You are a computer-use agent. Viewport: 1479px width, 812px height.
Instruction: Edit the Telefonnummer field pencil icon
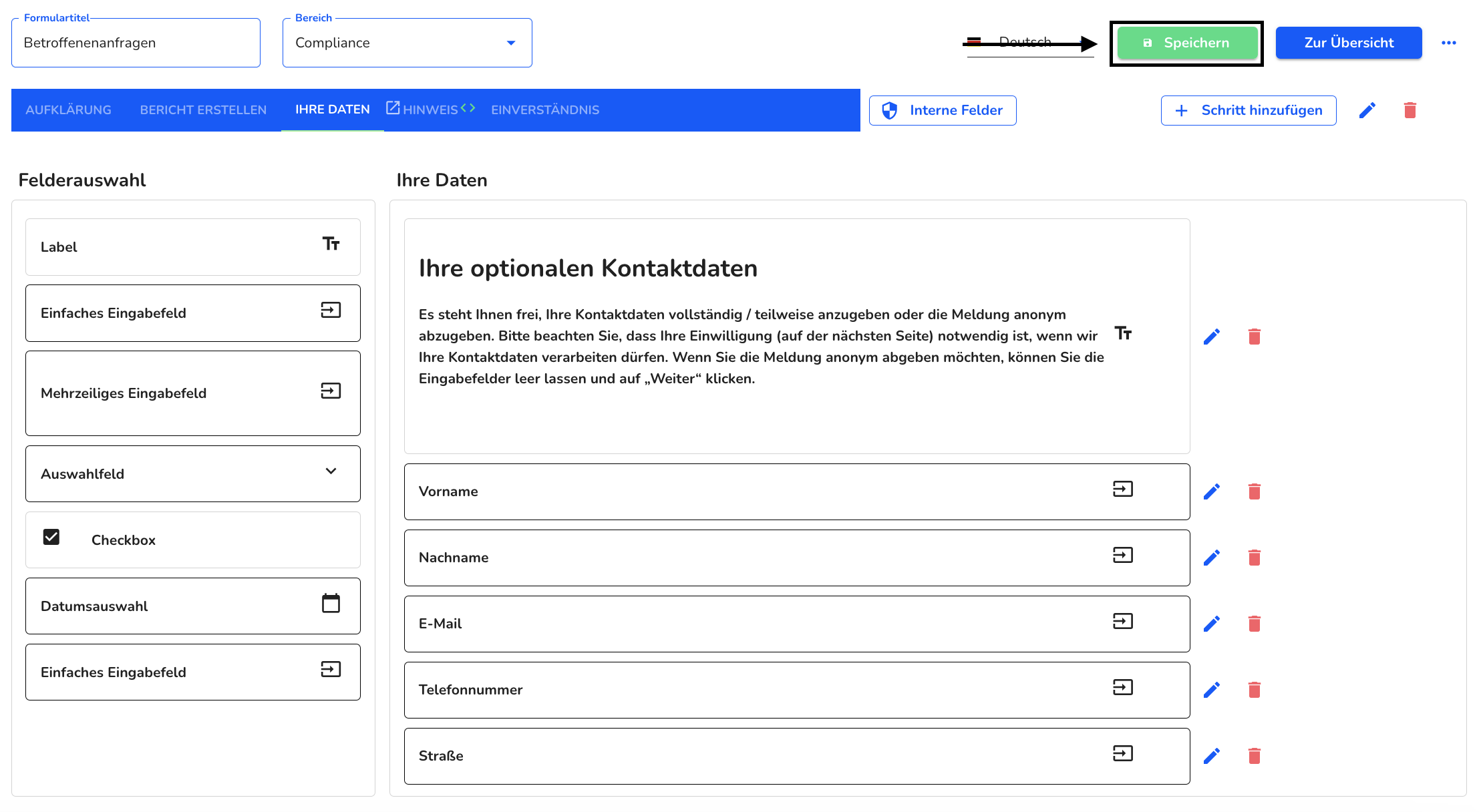pos(1212,690)
